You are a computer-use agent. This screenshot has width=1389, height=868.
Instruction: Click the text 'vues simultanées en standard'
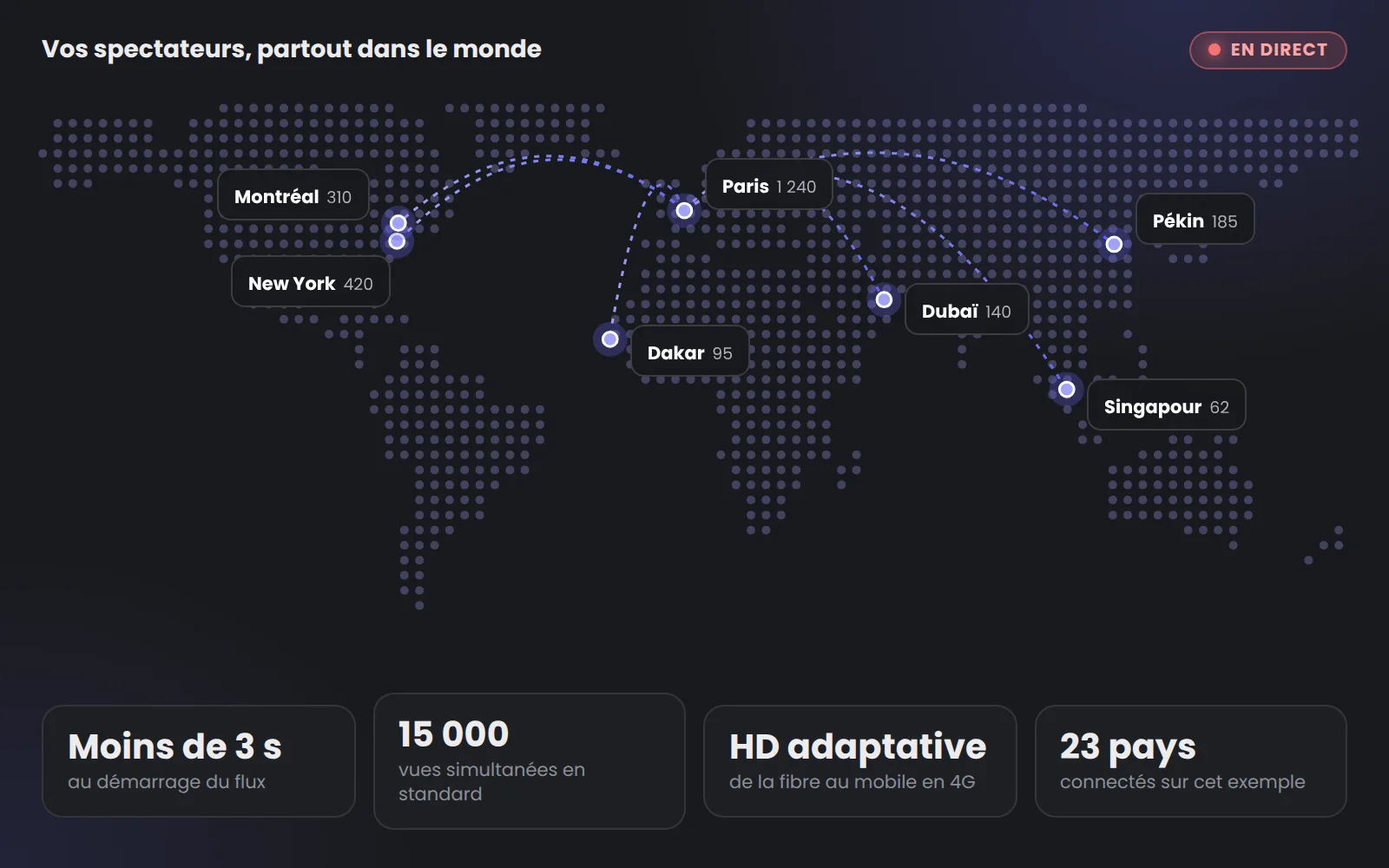pyautogui.click(x=491, y=782)
